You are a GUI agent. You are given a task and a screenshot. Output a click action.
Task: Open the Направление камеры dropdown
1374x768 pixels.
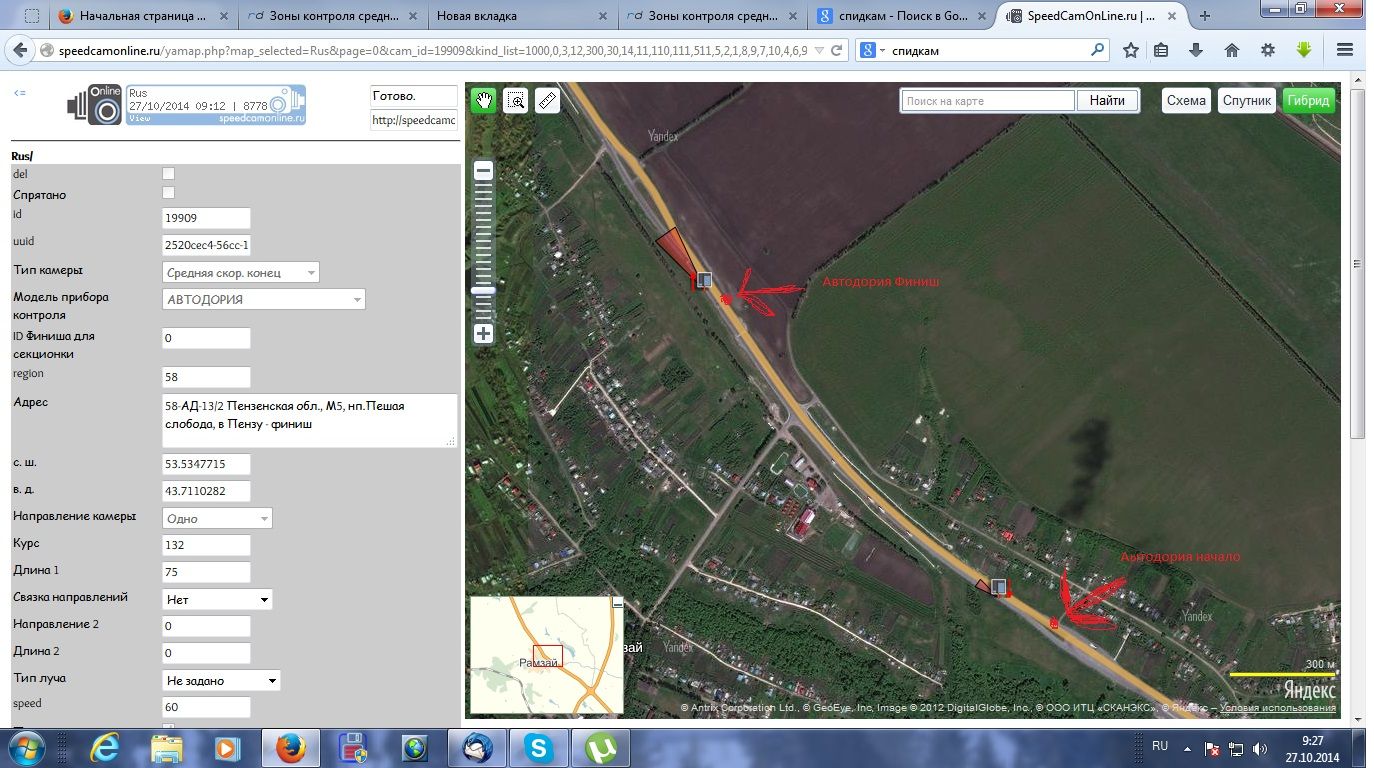(x=217, y=518)
